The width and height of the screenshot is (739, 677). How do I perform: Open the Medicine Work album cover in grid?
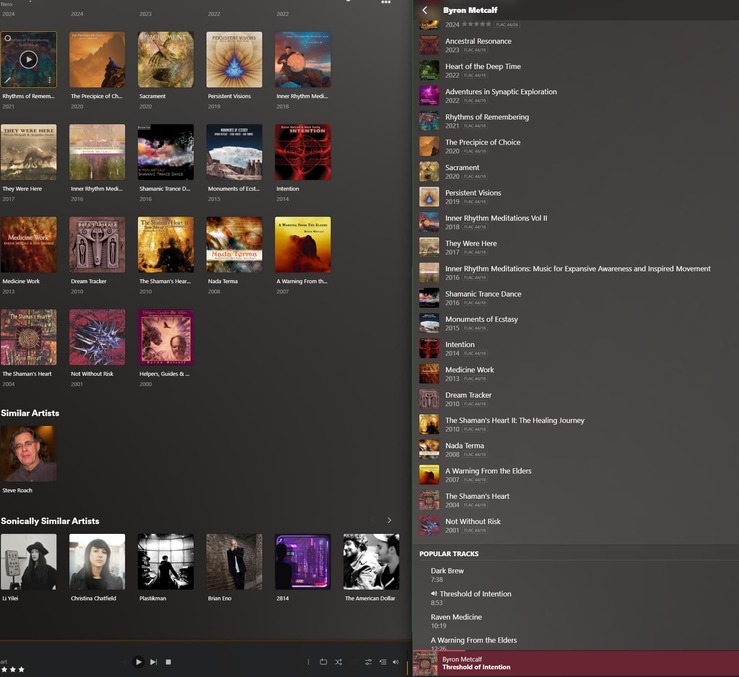[29, 245]
